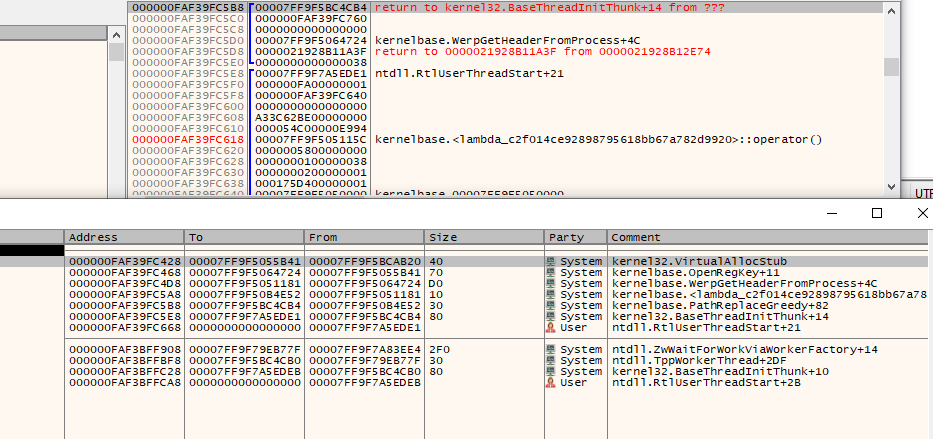Select stack comment ntdll.RtlUserThreadStart+21
This screenshot has height=439, width=933.
(469, 74)
